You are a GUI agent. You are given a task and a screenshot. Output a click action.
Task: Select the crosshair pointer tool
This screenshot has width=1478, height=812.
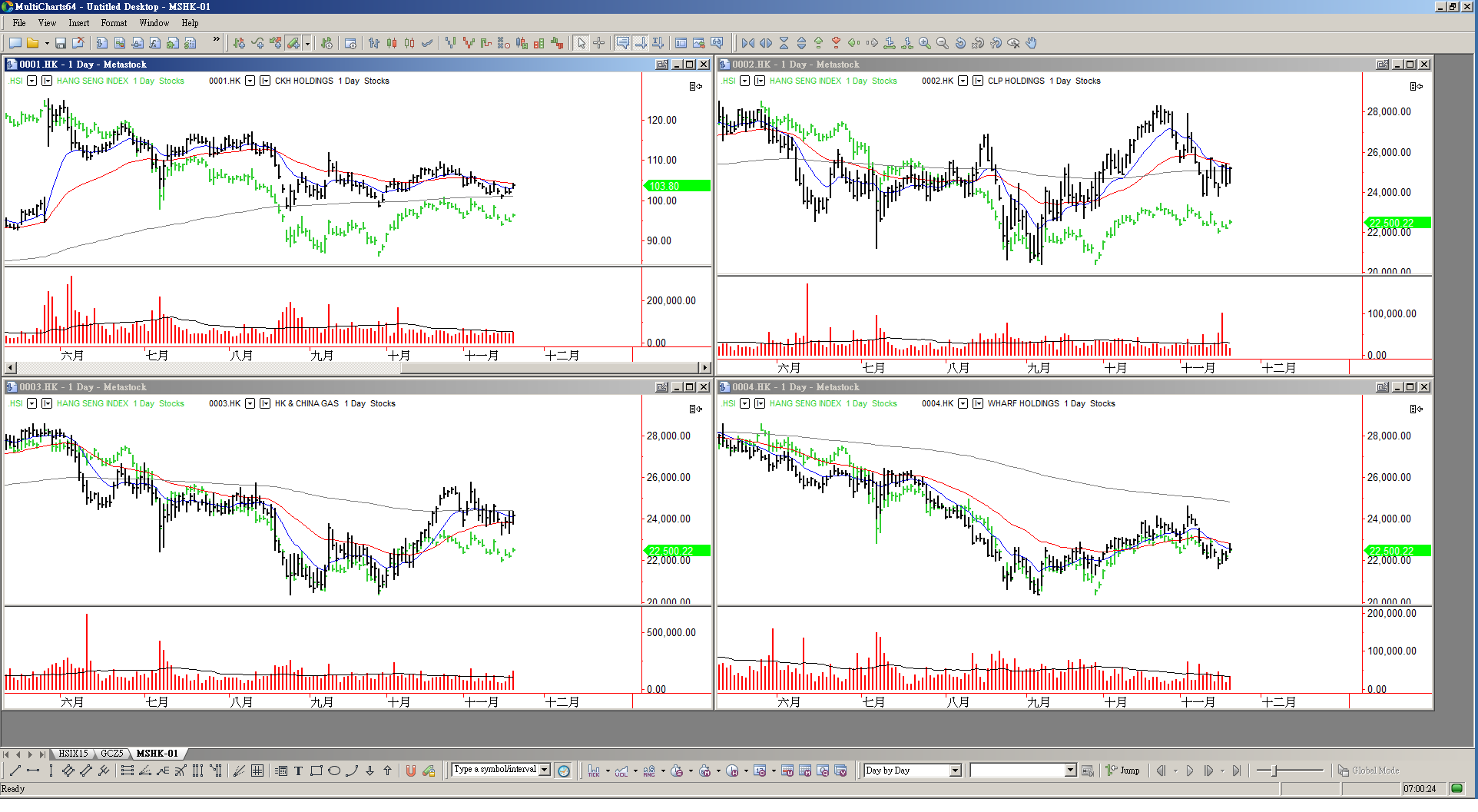tap(599, 43)
